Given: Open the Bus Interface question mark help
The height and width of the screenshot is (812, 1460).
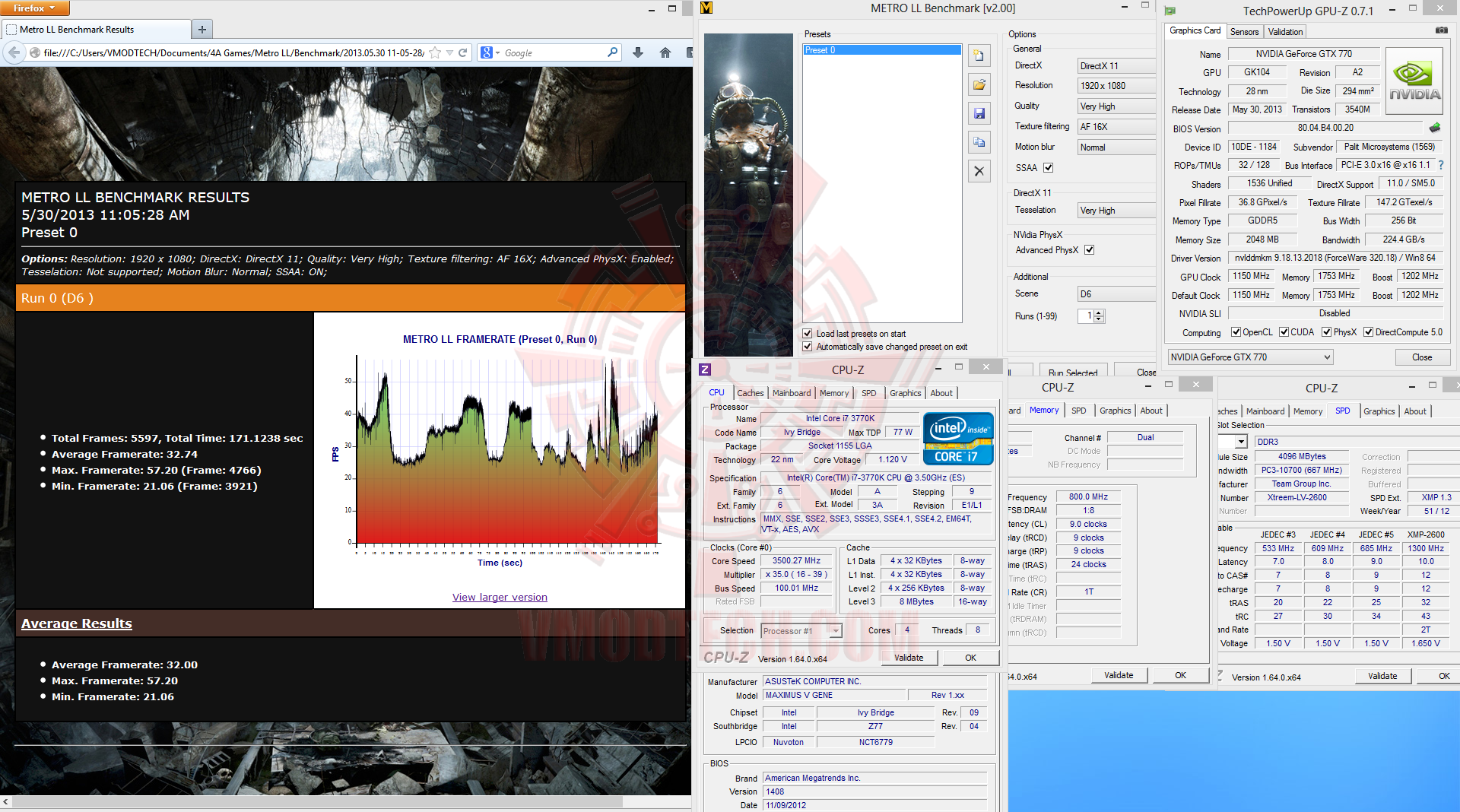Looking at the screenshot, I should pos(1440,165).
